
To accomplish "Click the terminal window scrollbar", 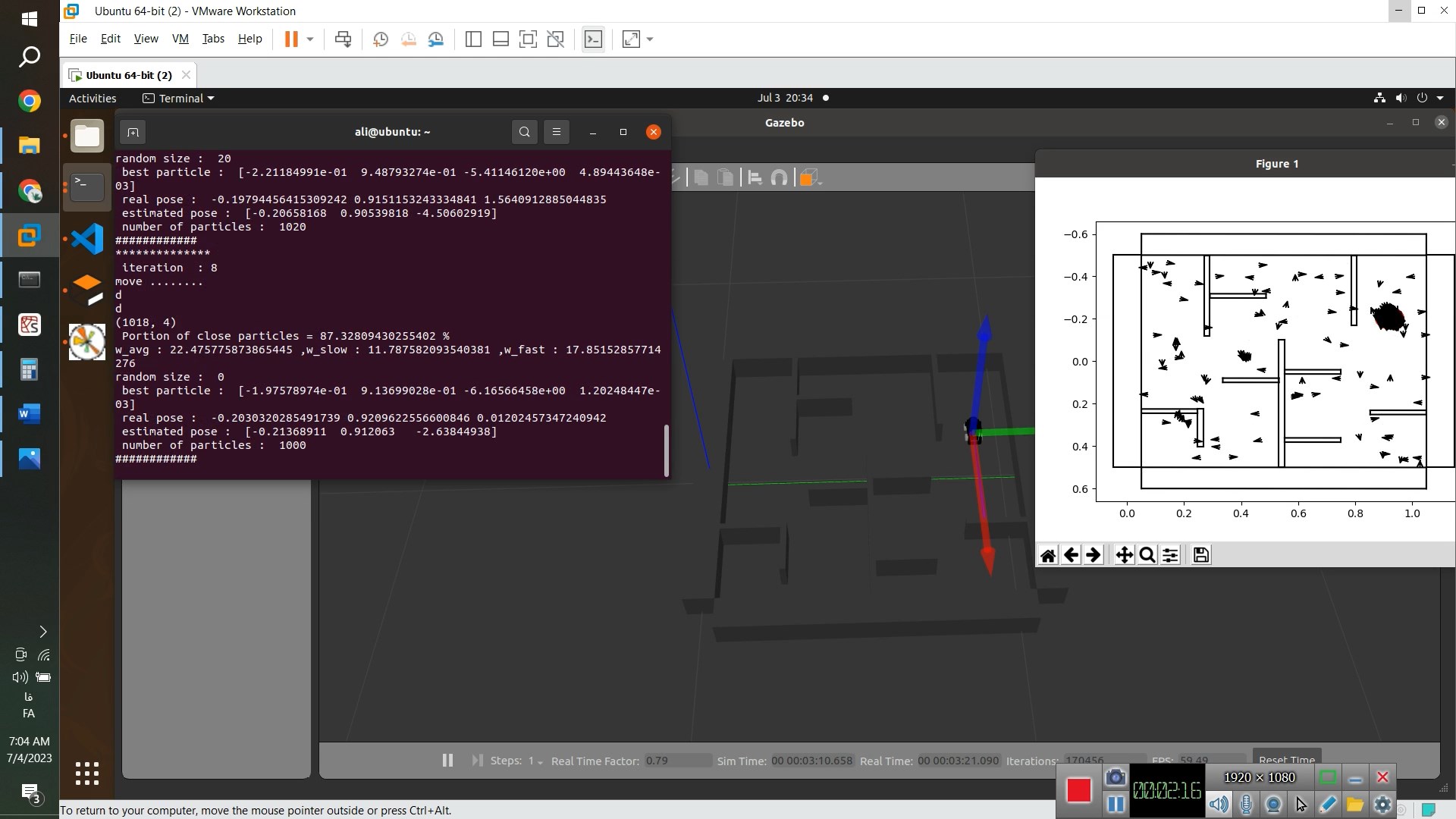I will [x=667, y=450].
